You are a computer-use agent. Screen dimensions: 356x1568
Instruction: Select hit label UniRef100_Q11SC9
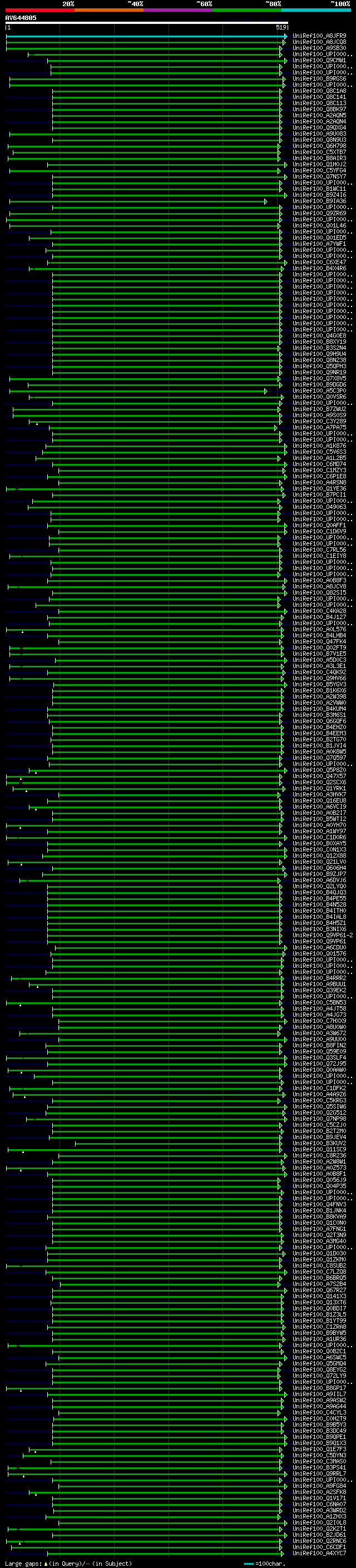[319, 1149]
